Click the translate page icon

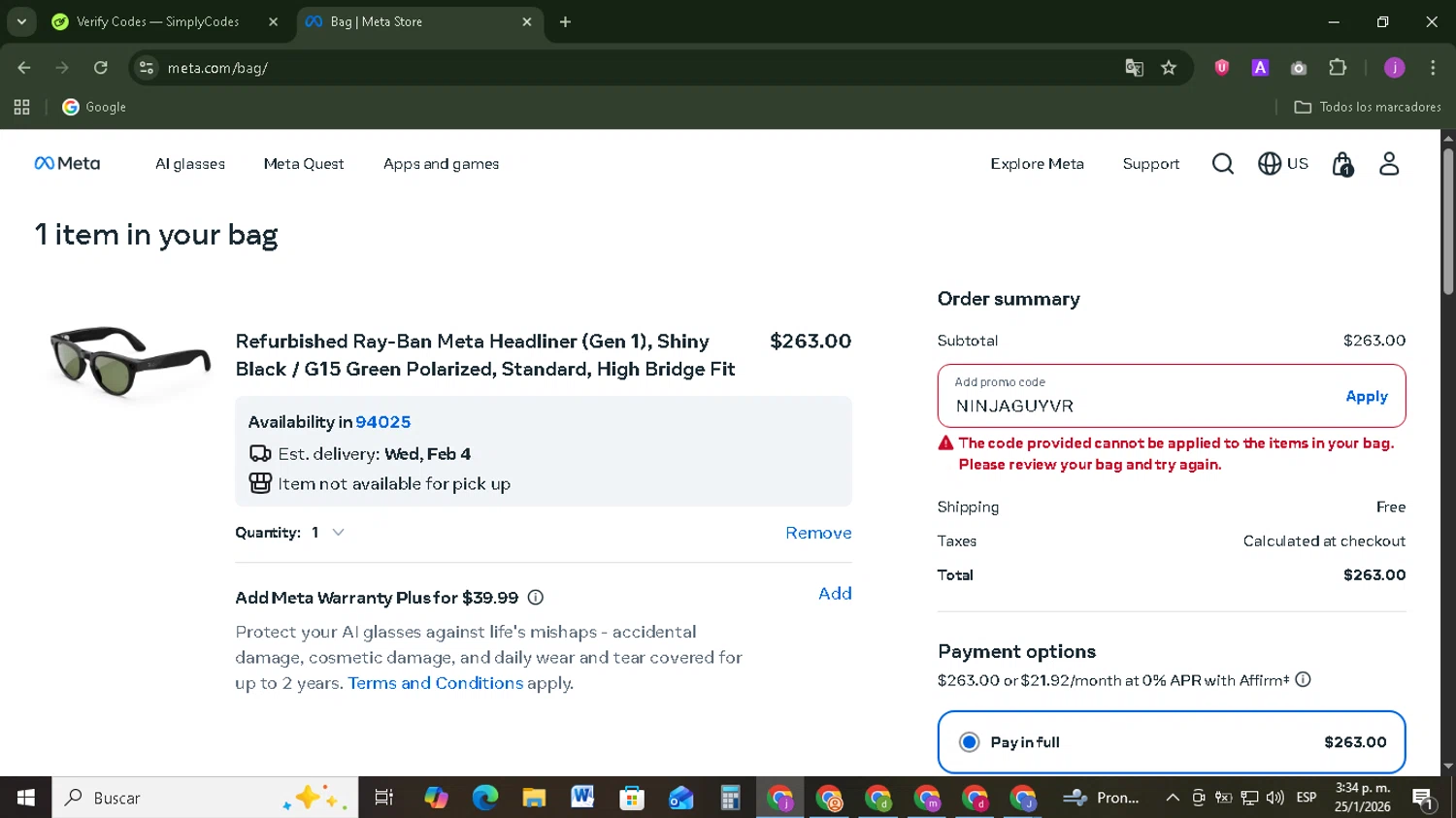point(1134,67)
